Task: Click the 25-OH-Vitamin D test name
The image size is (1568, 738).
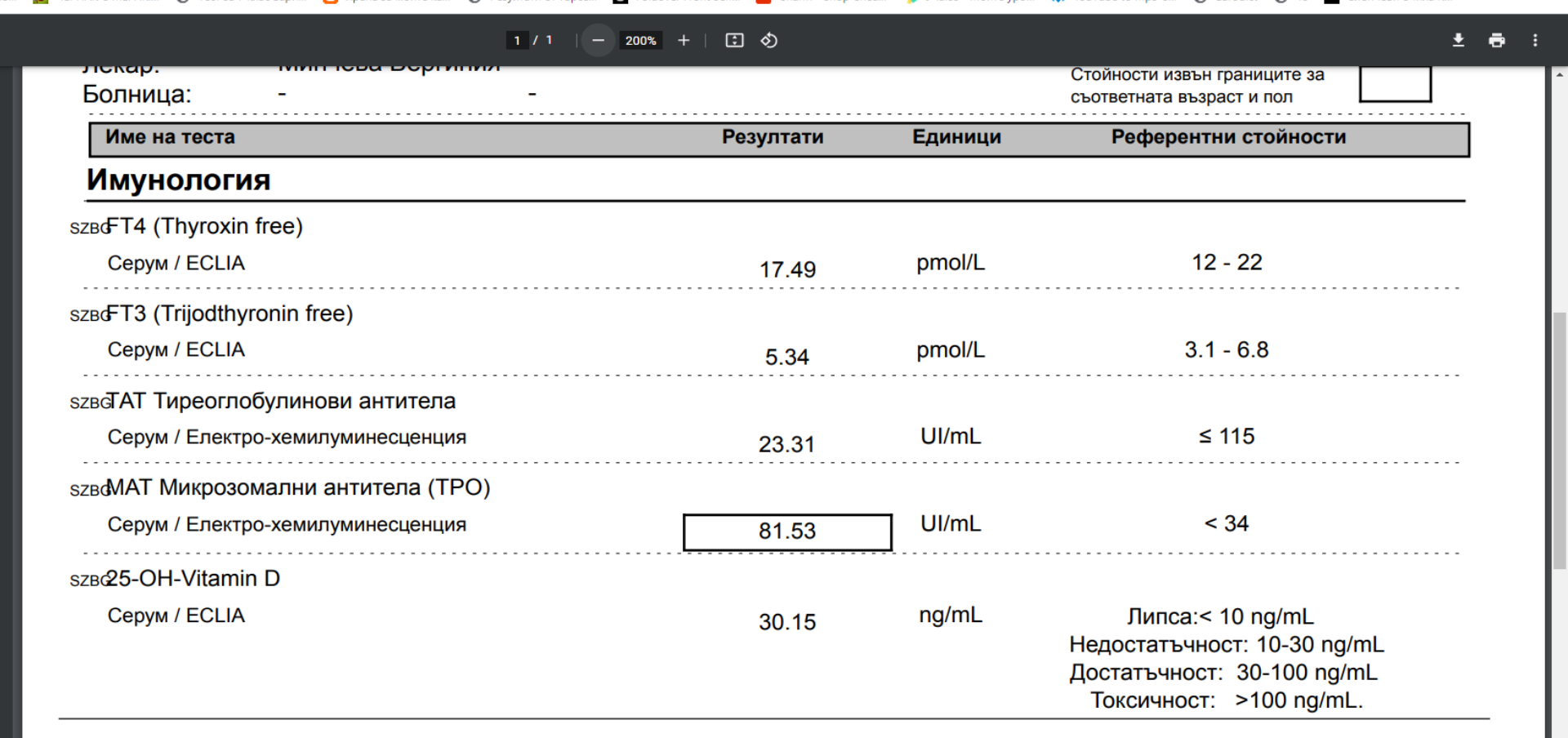Action: pos(193,579)
